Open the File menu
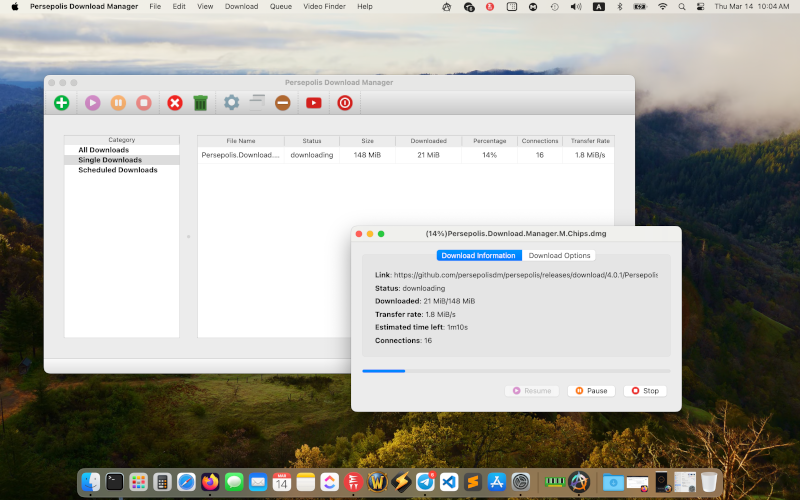 155,7
